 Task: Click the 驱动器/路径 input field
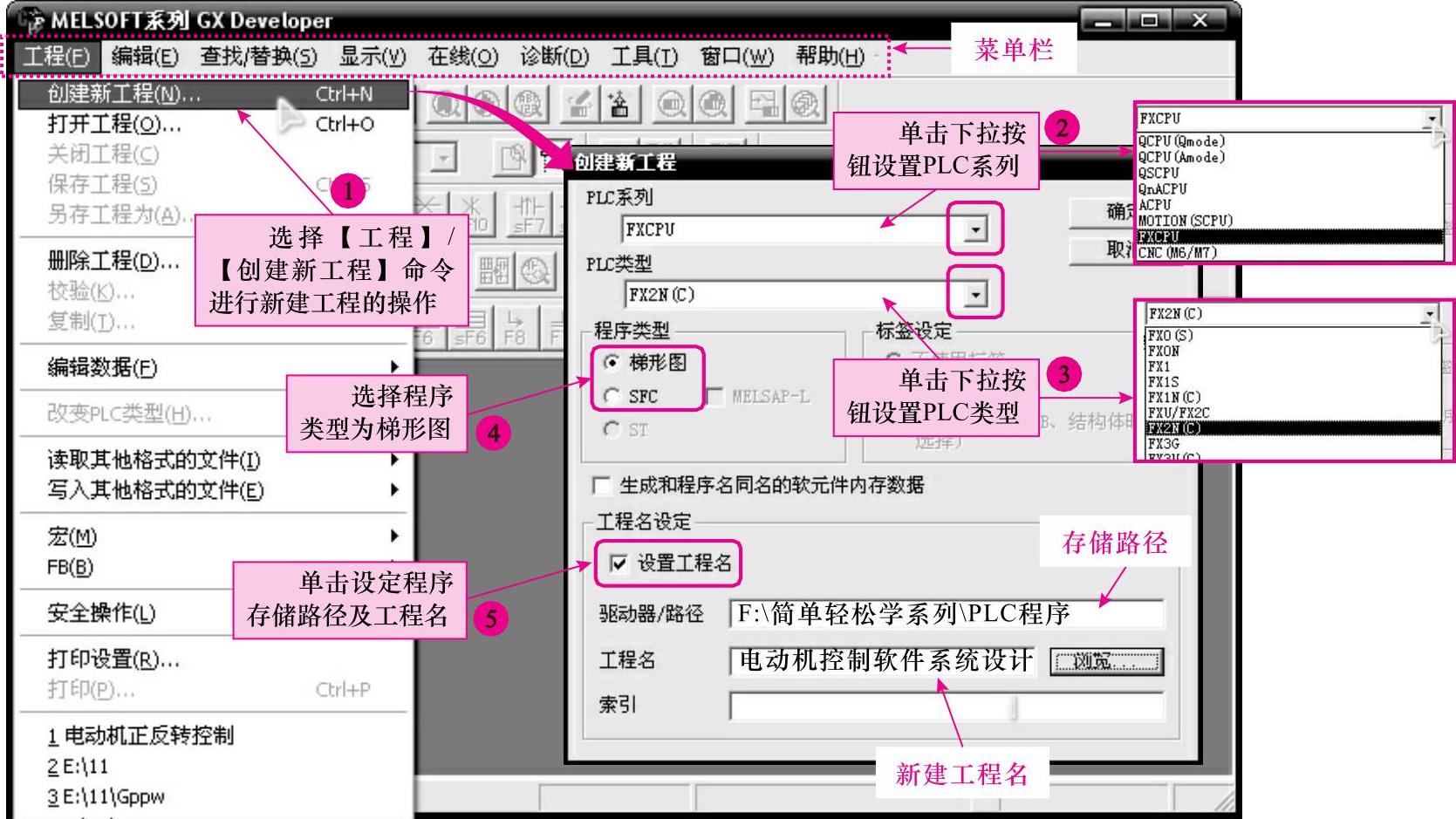click(947, 614)
